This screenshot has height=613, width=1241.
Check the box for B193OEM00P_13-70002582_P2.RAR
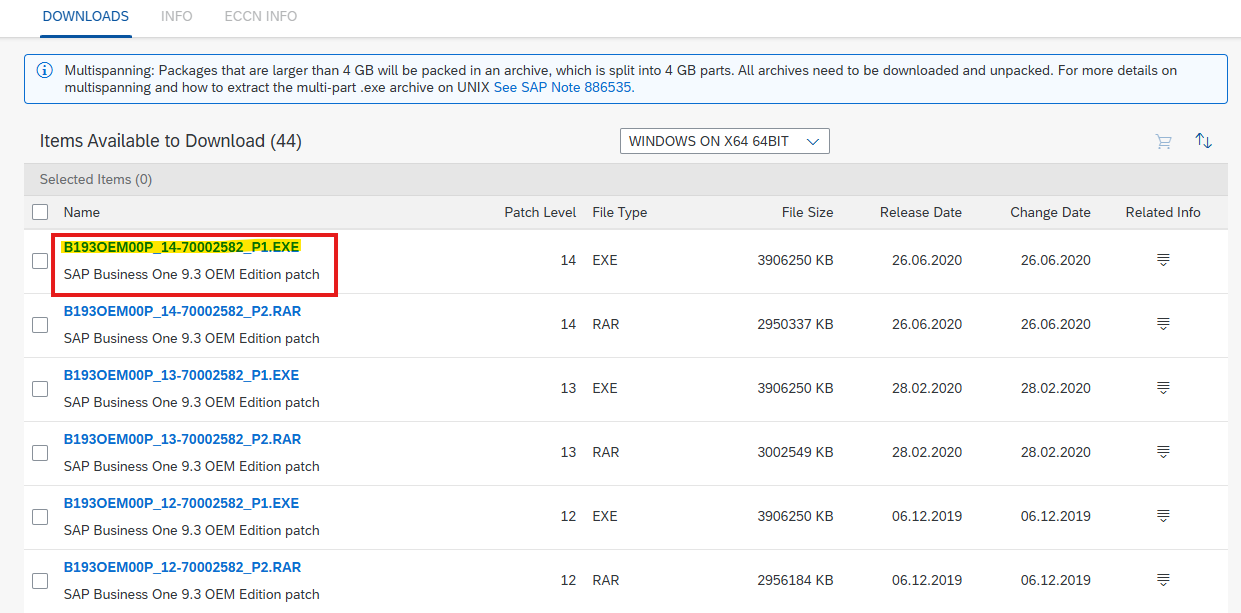(x=40, y=453)
